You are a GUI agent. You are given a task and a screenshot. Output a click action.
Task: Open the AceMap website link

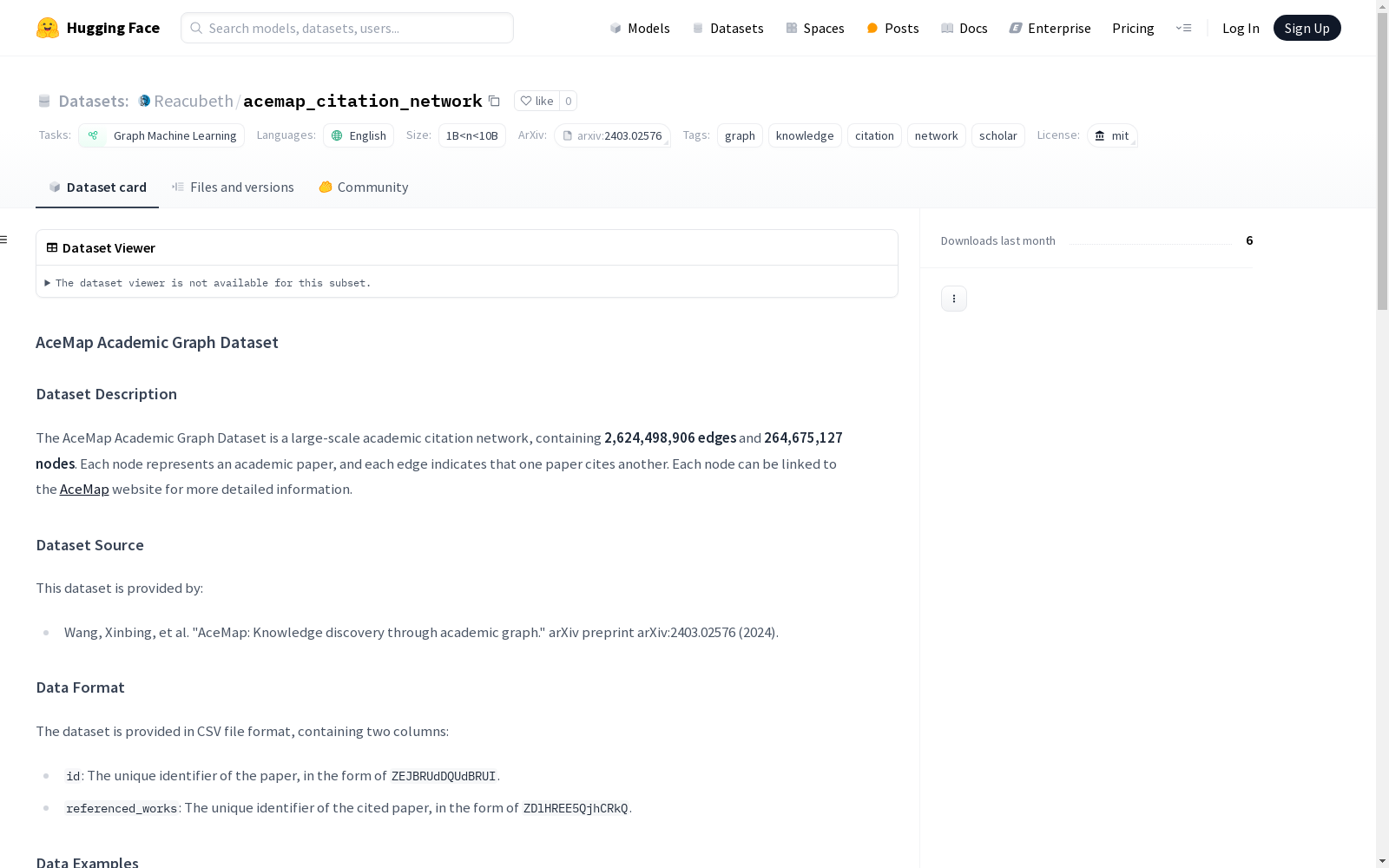[x=84, y=490]
